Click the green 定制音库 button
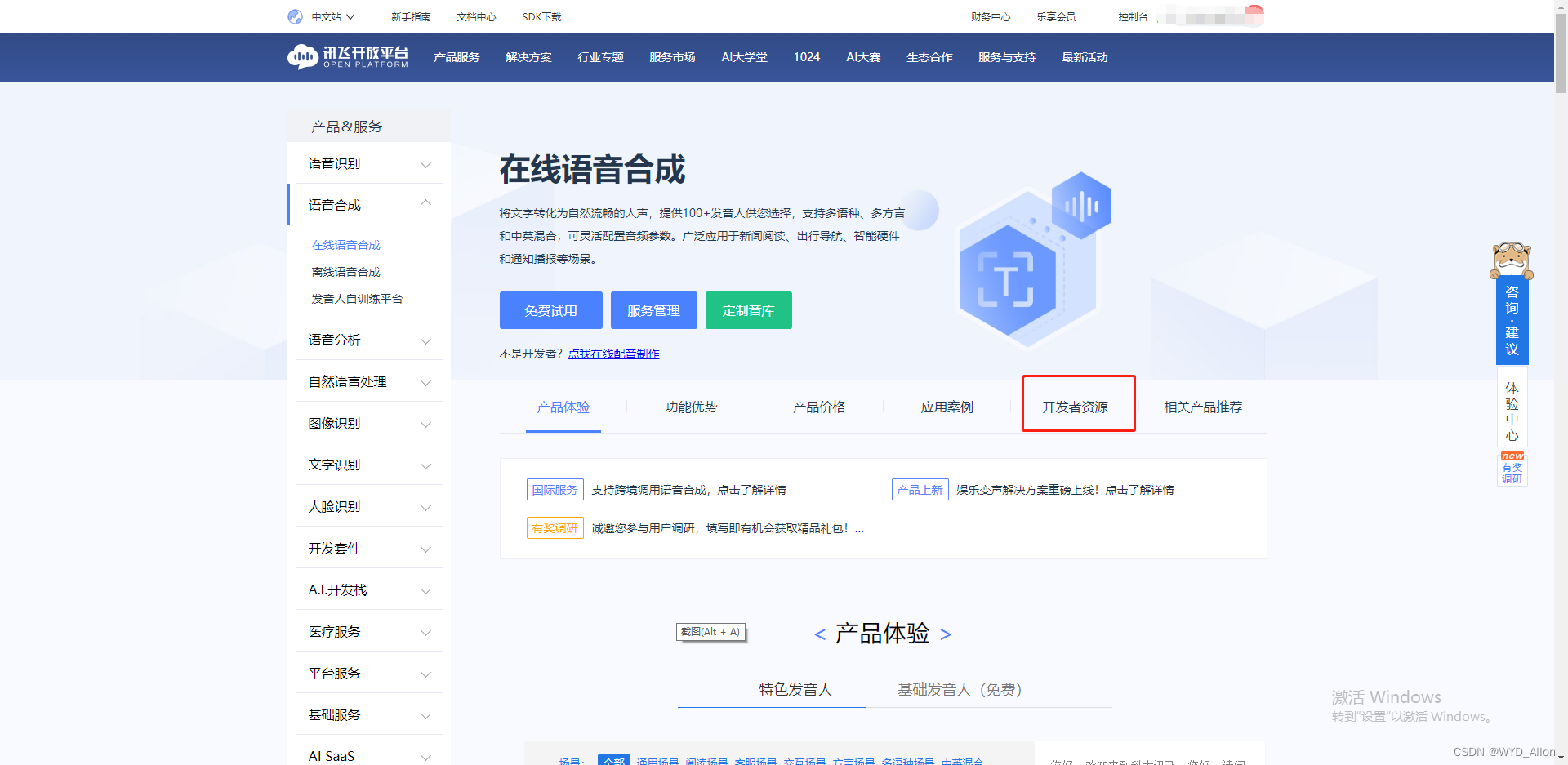 (x=749, y=310)
